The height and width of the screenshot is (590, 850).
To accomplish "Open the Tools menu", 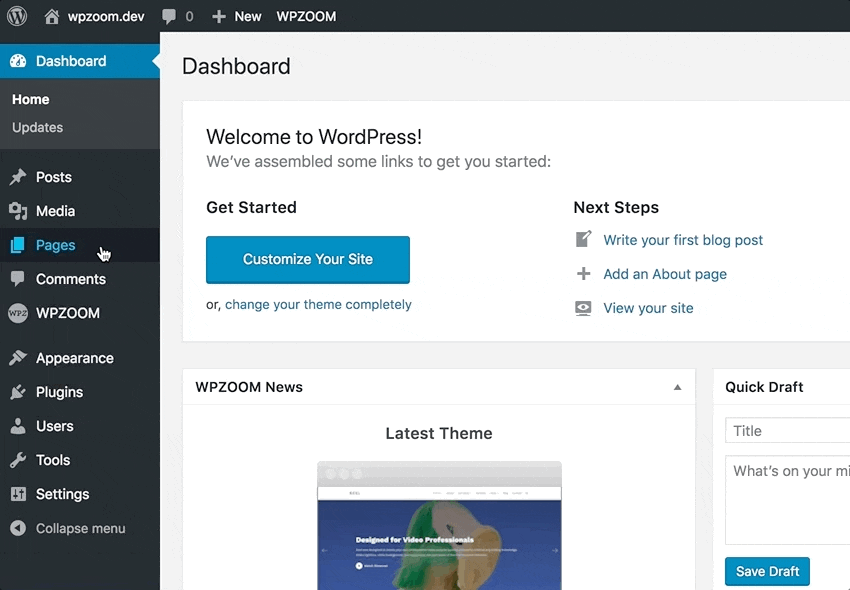I will click(80, 460).
